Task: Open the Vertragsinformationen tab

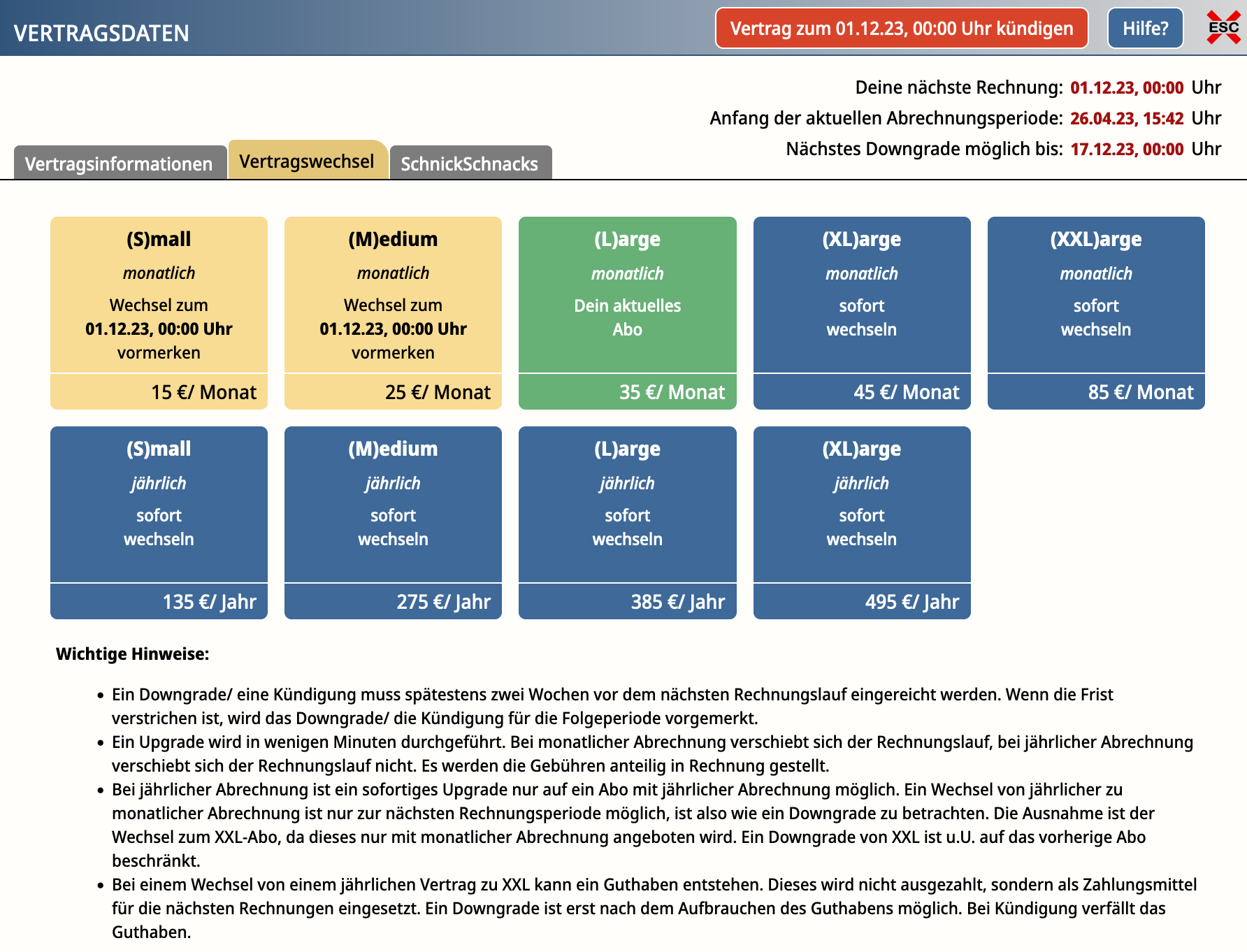Action: pyautogui.click(x=120, y=163)
